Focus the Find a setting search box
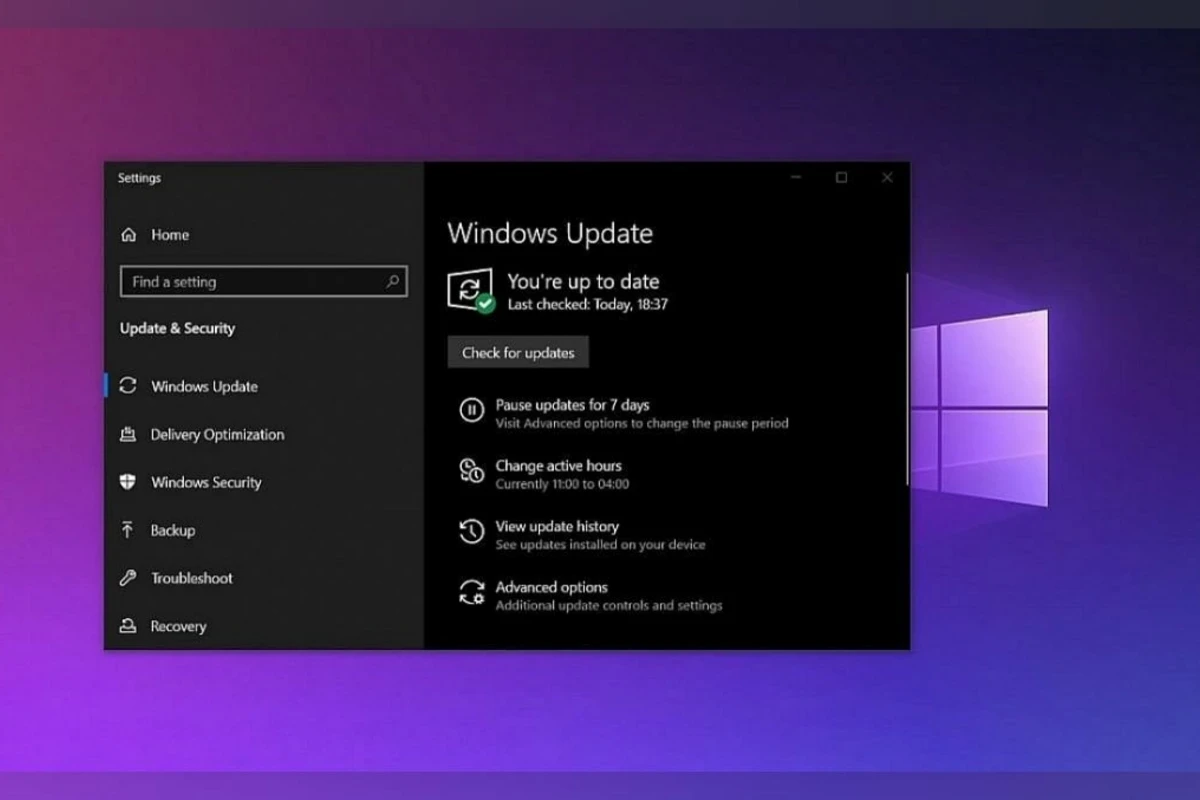 [x=263, y=282]
